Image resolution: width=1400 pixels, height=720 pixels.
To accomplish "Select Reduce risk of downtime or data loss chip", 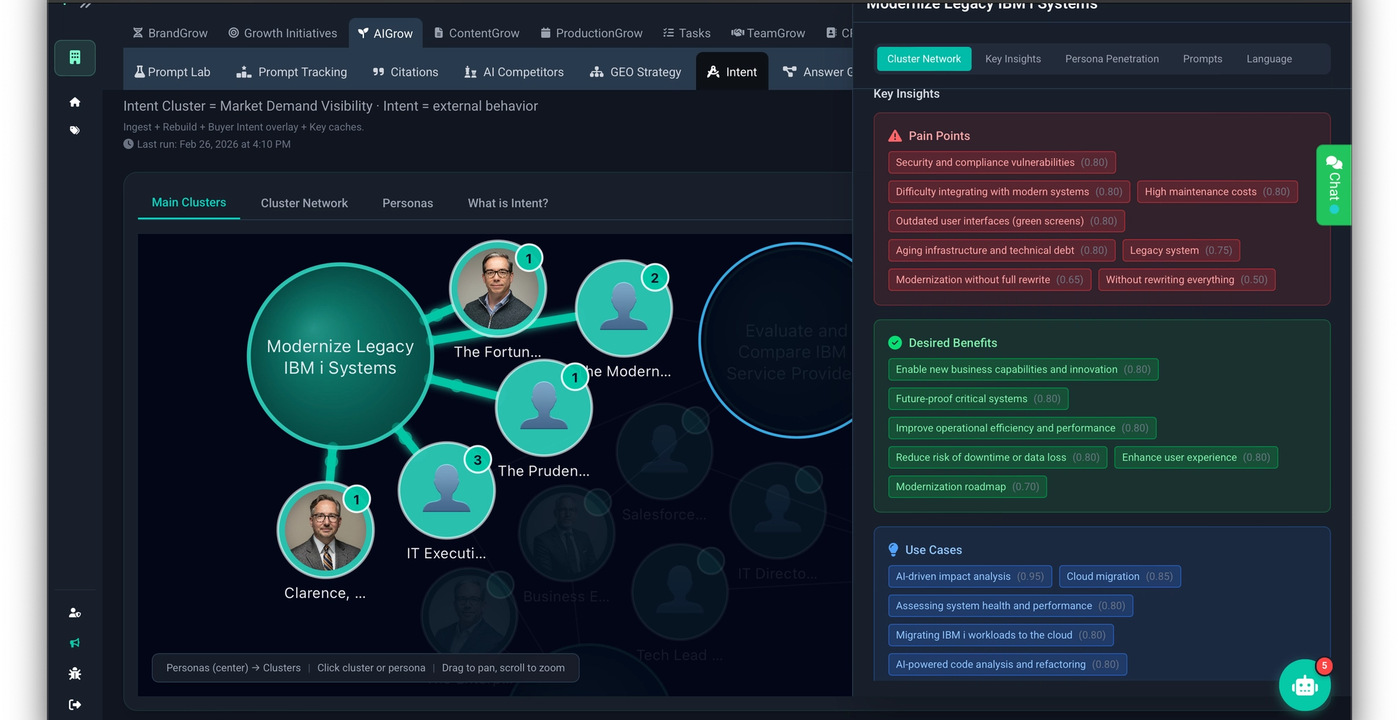I will tap(998, 457).
